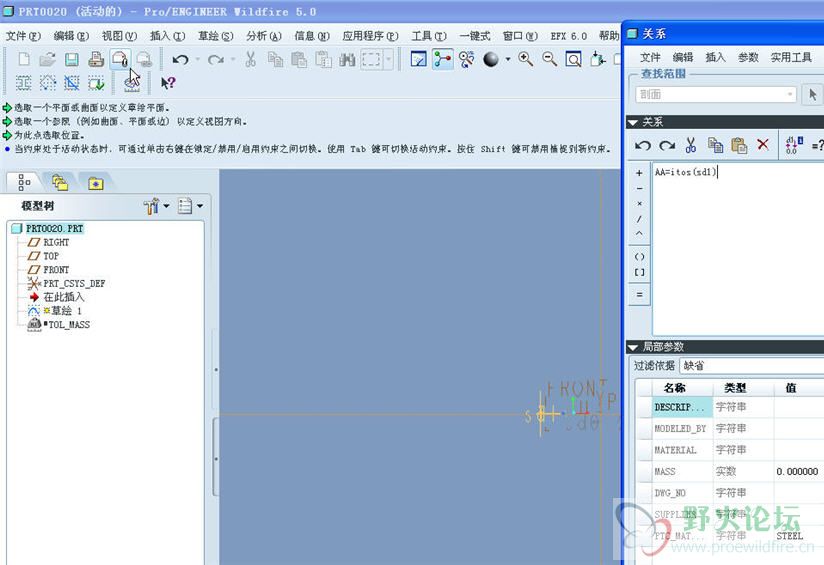Switch to the favorites tab
The height and width of the screenshot is (565, 824).
(96, 183)
